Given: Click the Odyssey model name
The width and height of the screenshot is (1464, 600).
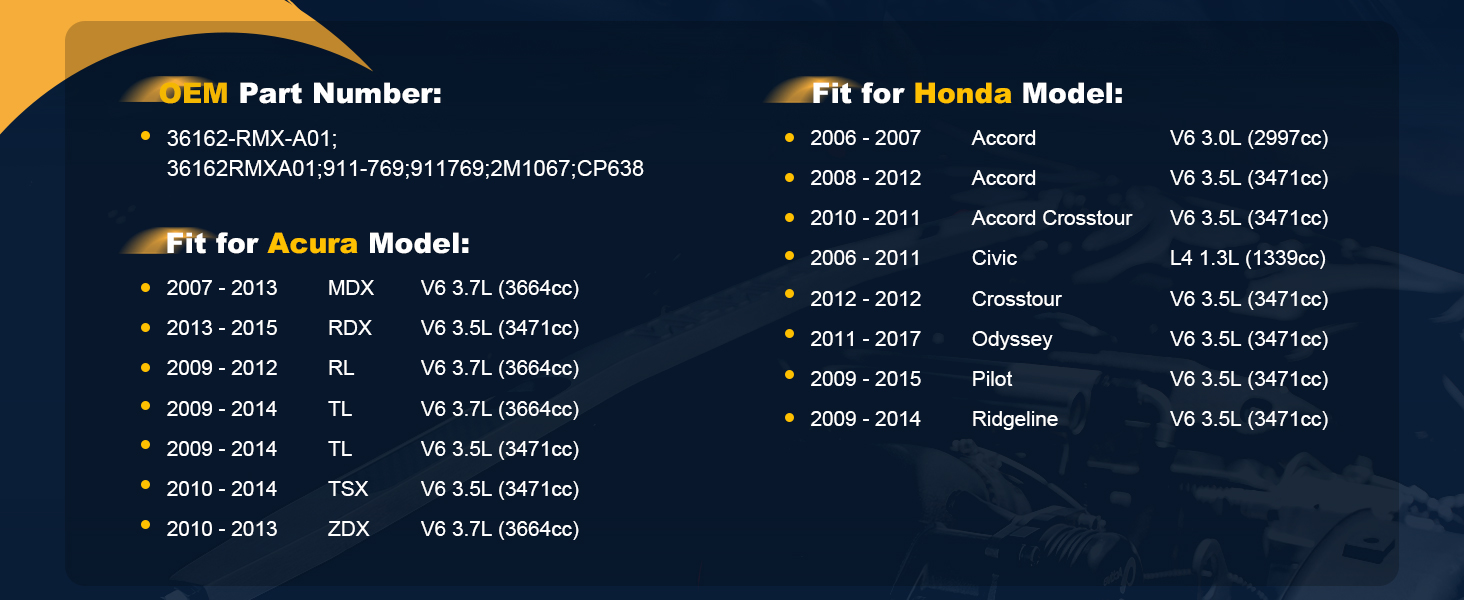Looking at the screenshot, I should tap(1011, 339).
